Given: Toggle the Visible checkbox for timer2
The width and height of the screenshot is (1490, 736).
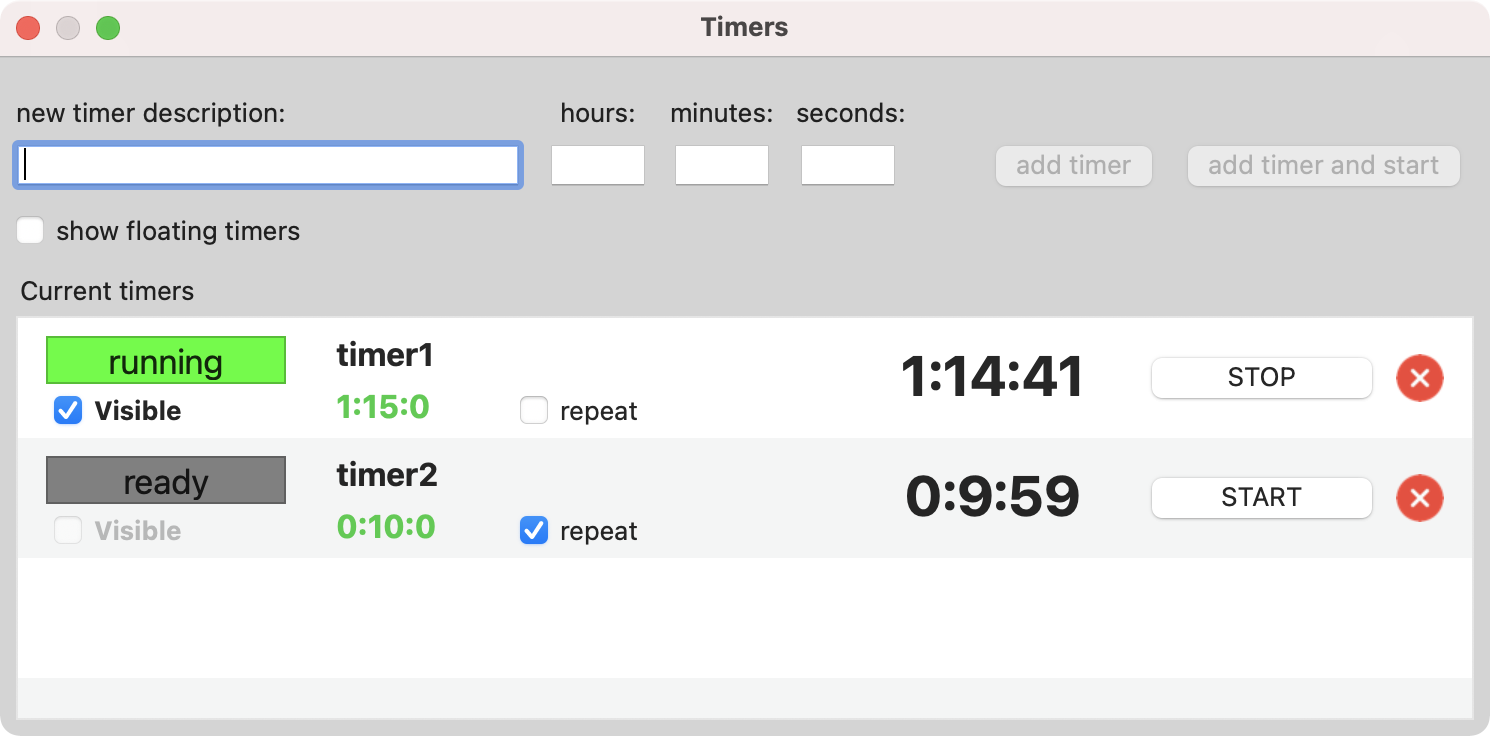Looking at the screenshot, I should click(68, 530).
